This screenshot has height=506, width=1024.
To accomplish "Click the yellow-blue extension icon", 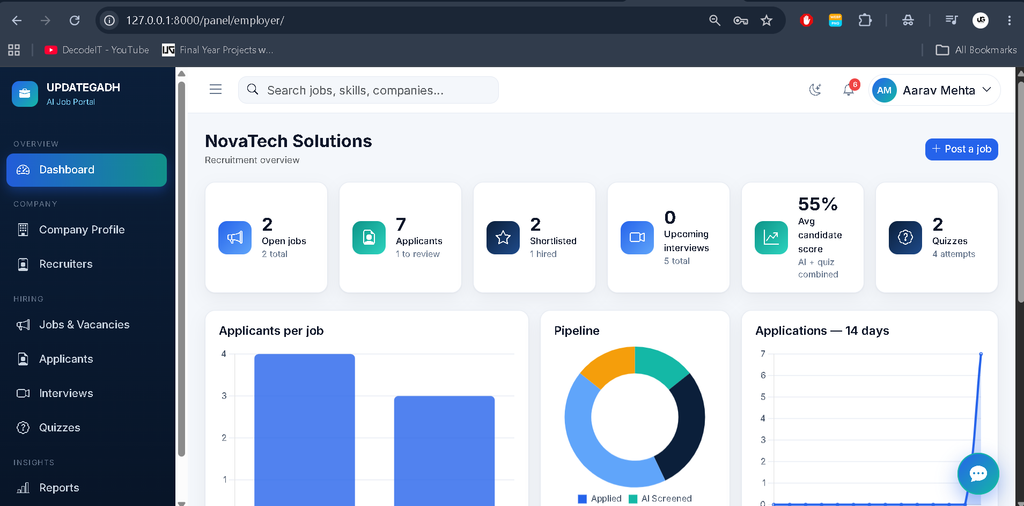I will coord(835,20).
